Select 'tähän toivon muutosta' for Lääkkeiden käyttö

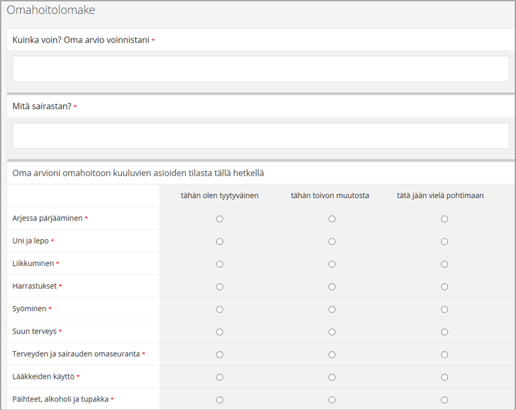pyautogui.click(x=332, y=377)
